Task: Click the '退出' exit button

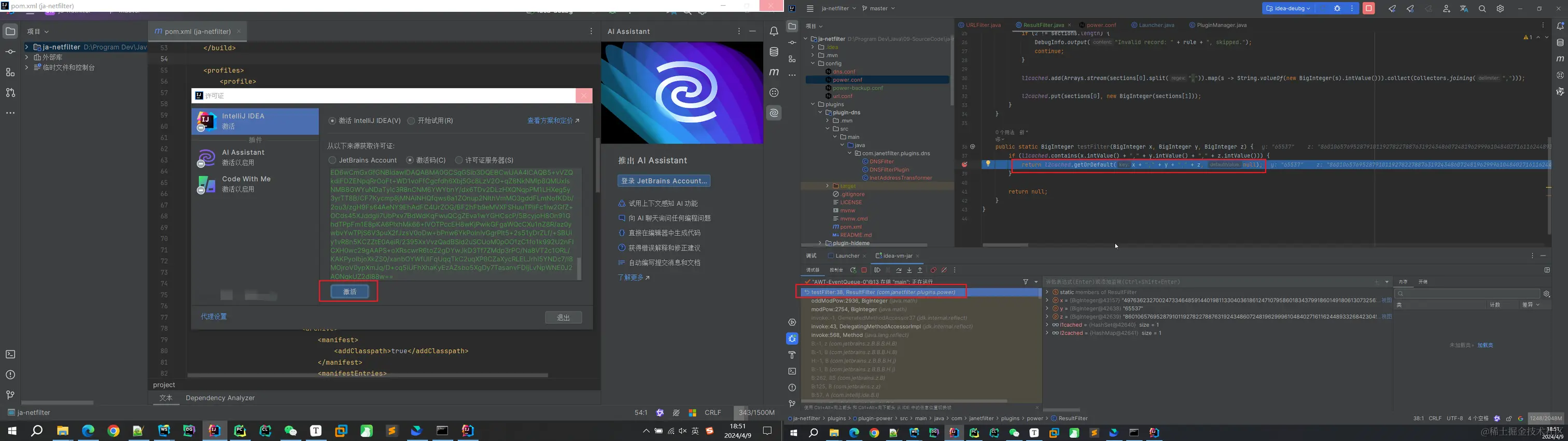Action: (563, 317)
